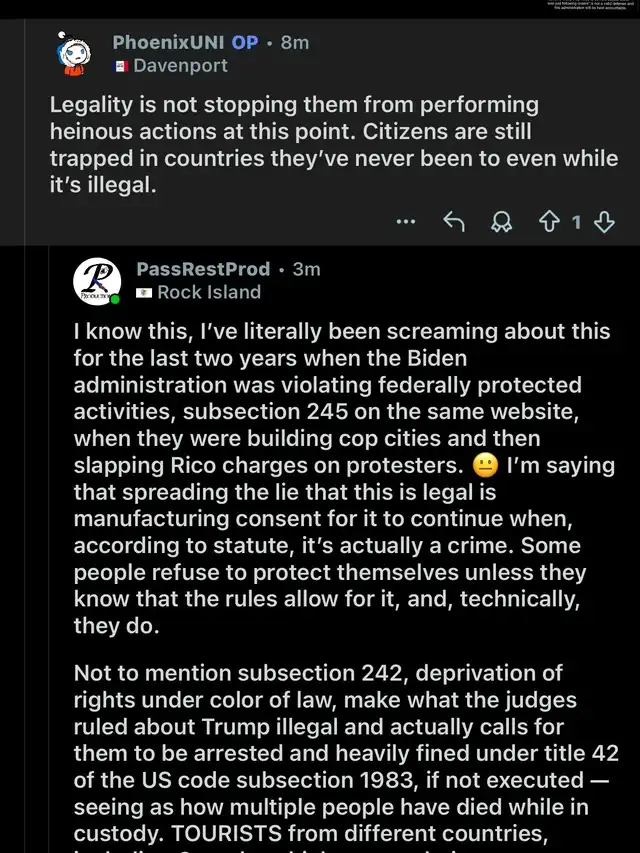Give an award to PhoenixUNI's comment

(x=501, y=222)
